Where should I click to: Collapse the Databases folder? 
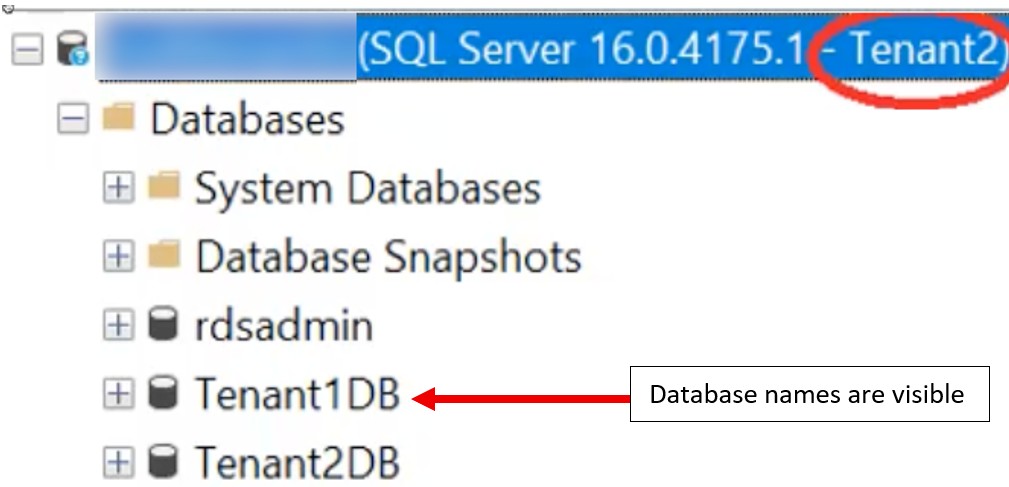(x=73, y=119)
